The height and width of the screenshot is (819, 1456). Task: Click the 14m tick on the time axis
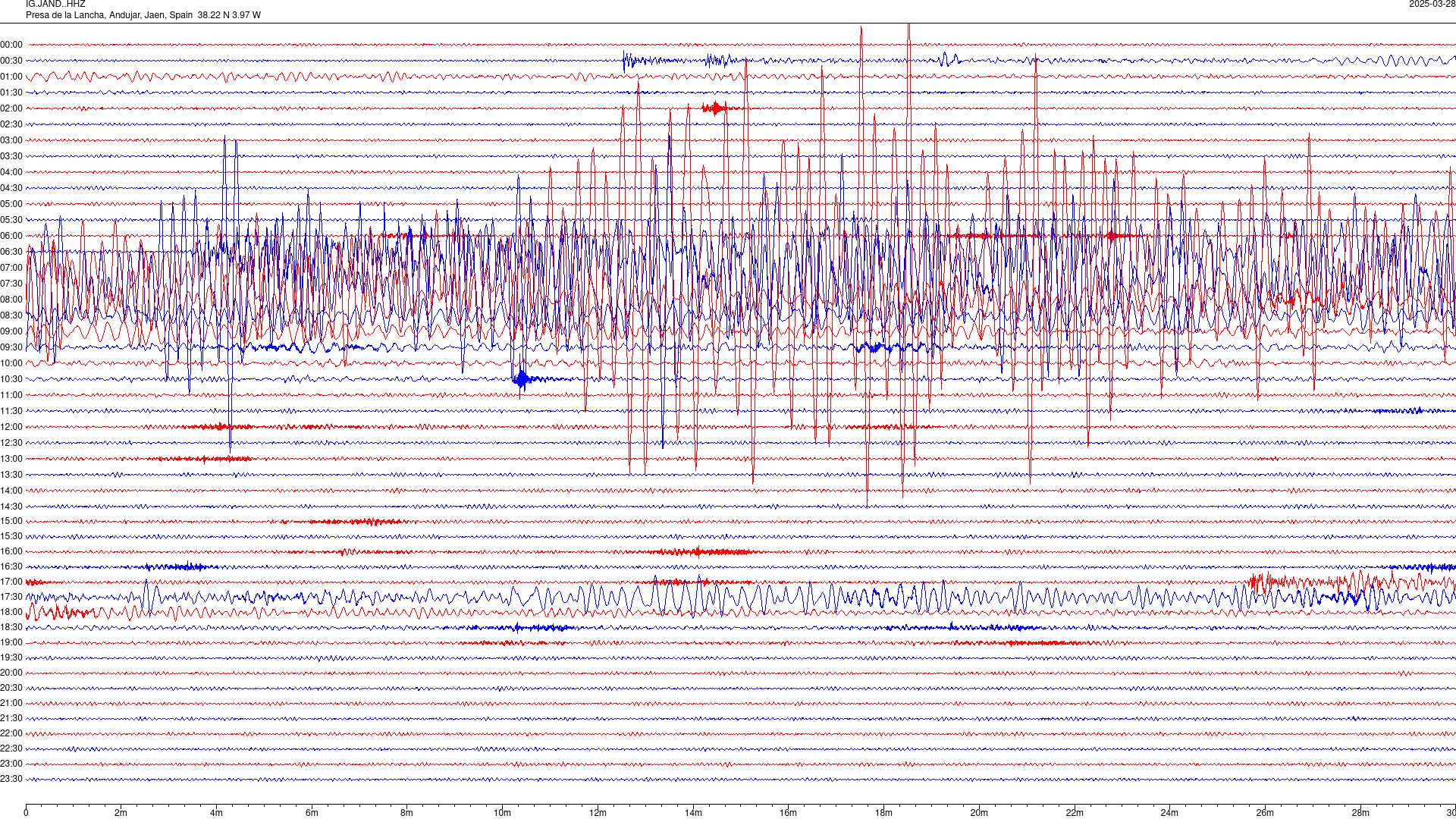pyautogui.click(x=693, y=813)
